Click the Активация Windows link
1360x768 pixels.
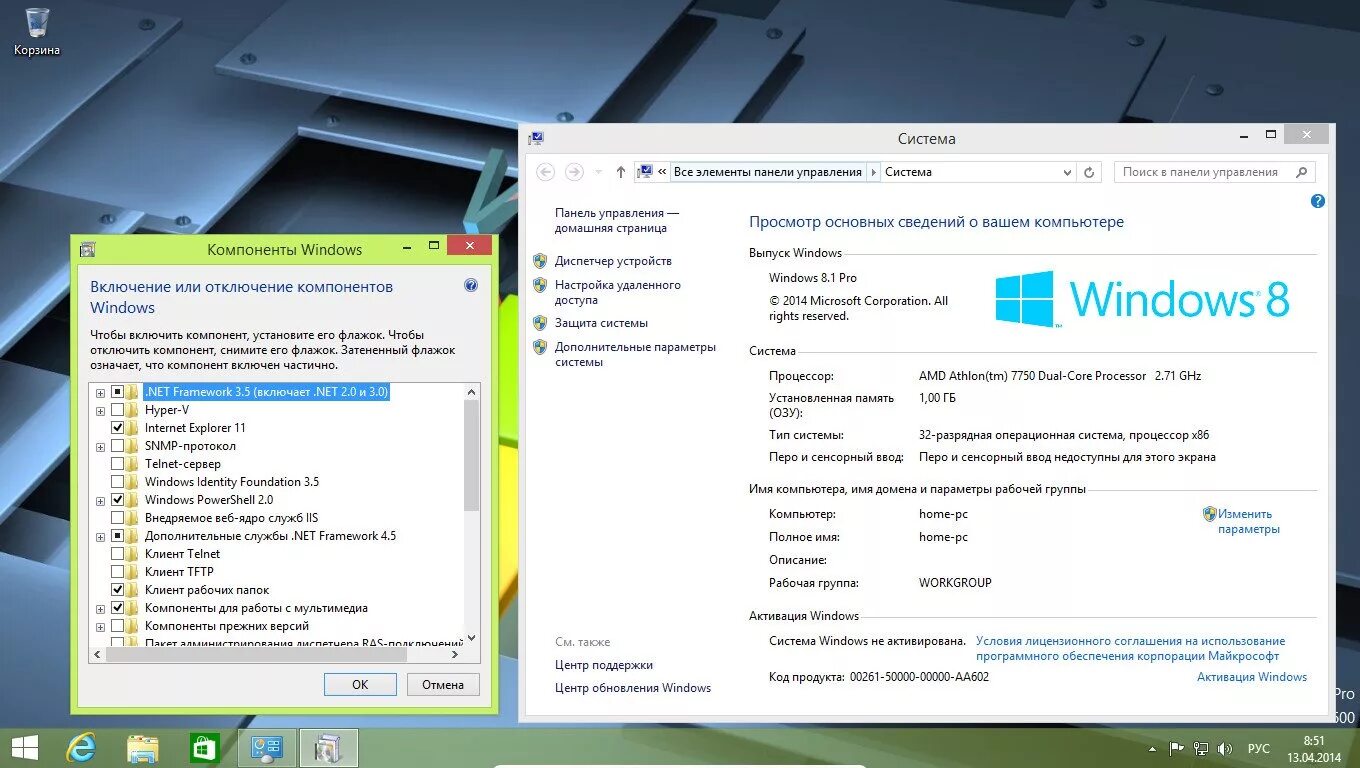[x=1252, y=677]
